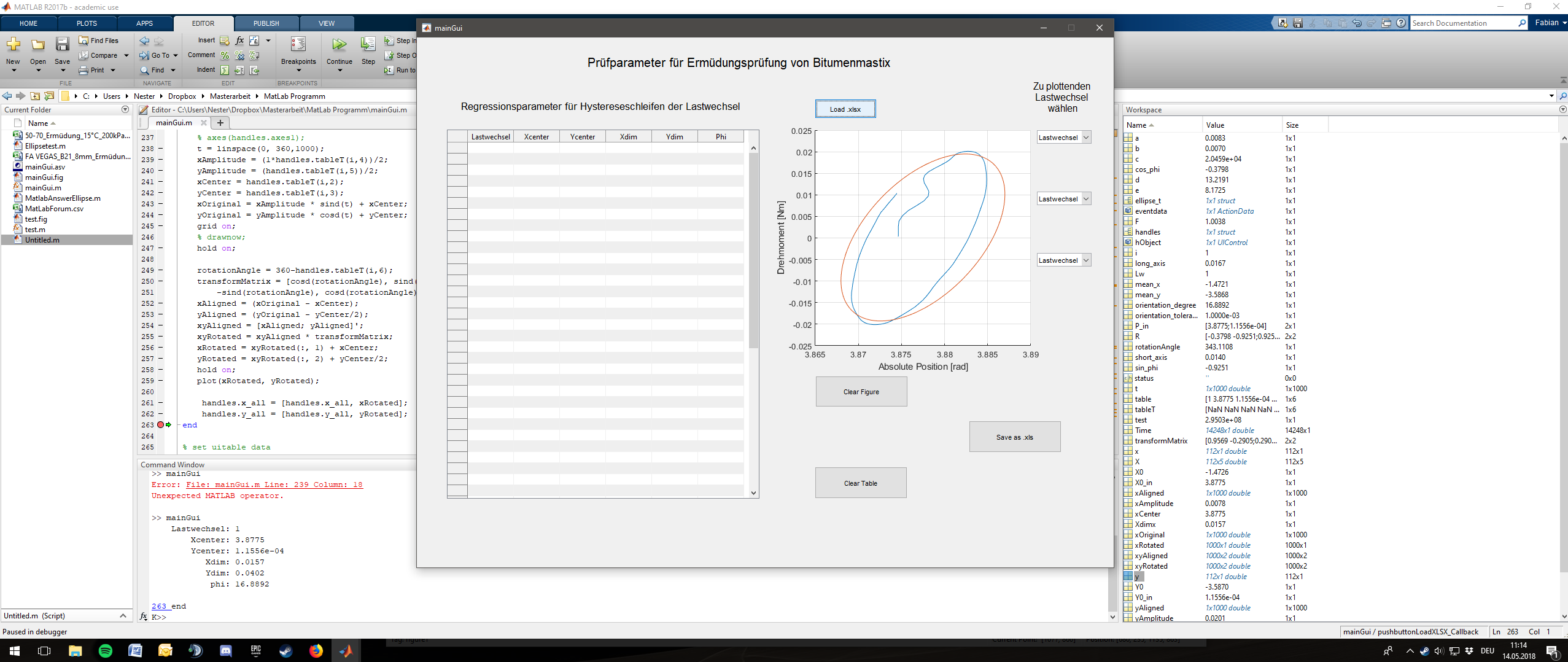Click the Continue debugging green arrows icon
Image resolution: width=1568 pixels, height=662 pixels.
[x=339, y=45]
